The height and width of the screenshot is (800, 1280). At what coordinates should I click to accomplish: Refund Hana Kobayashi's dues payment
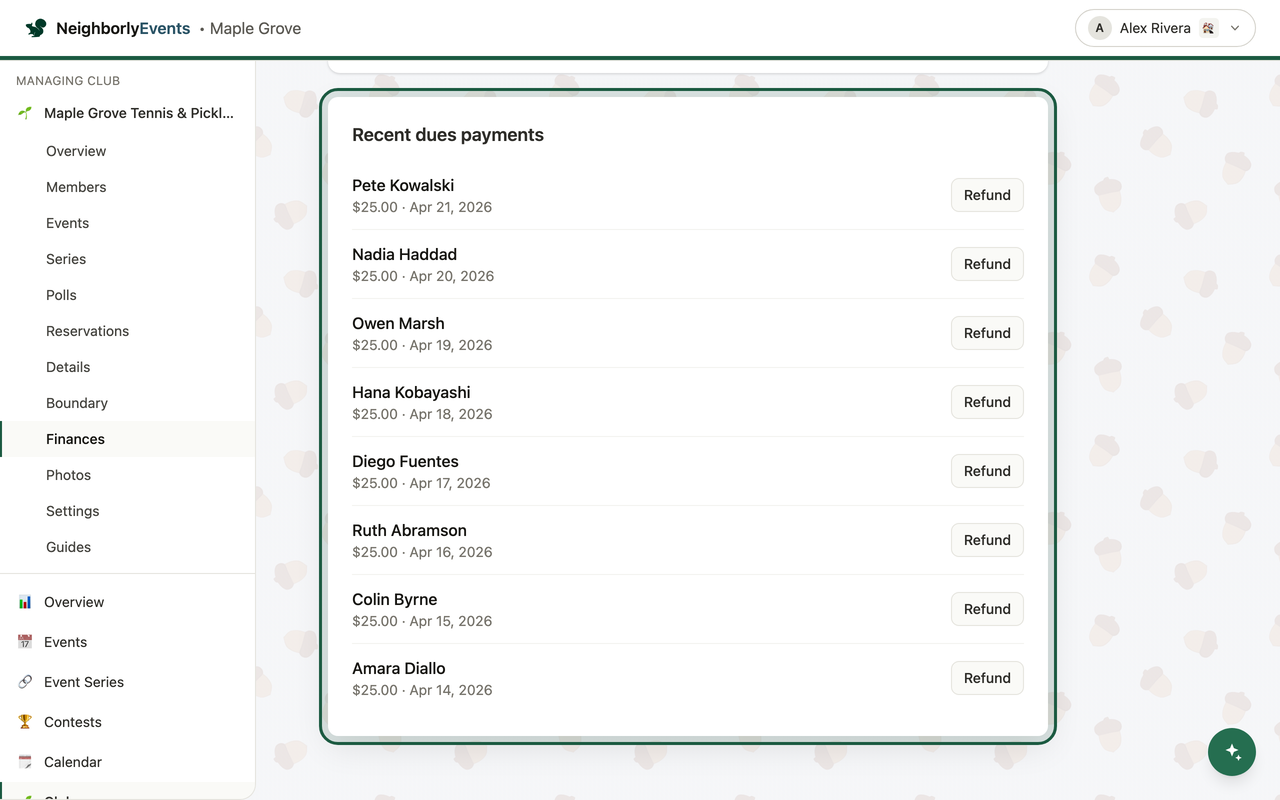987,402
